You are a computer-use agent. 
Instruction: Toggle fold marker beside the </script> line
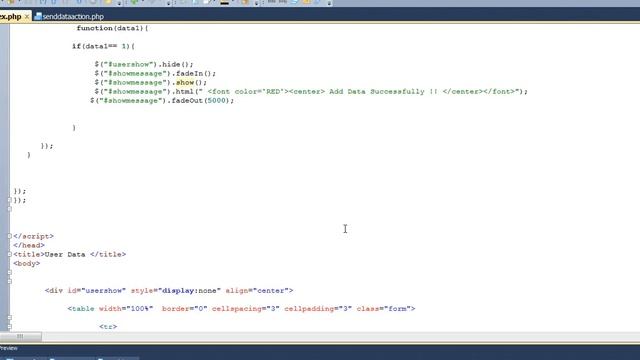pos(9,236)
